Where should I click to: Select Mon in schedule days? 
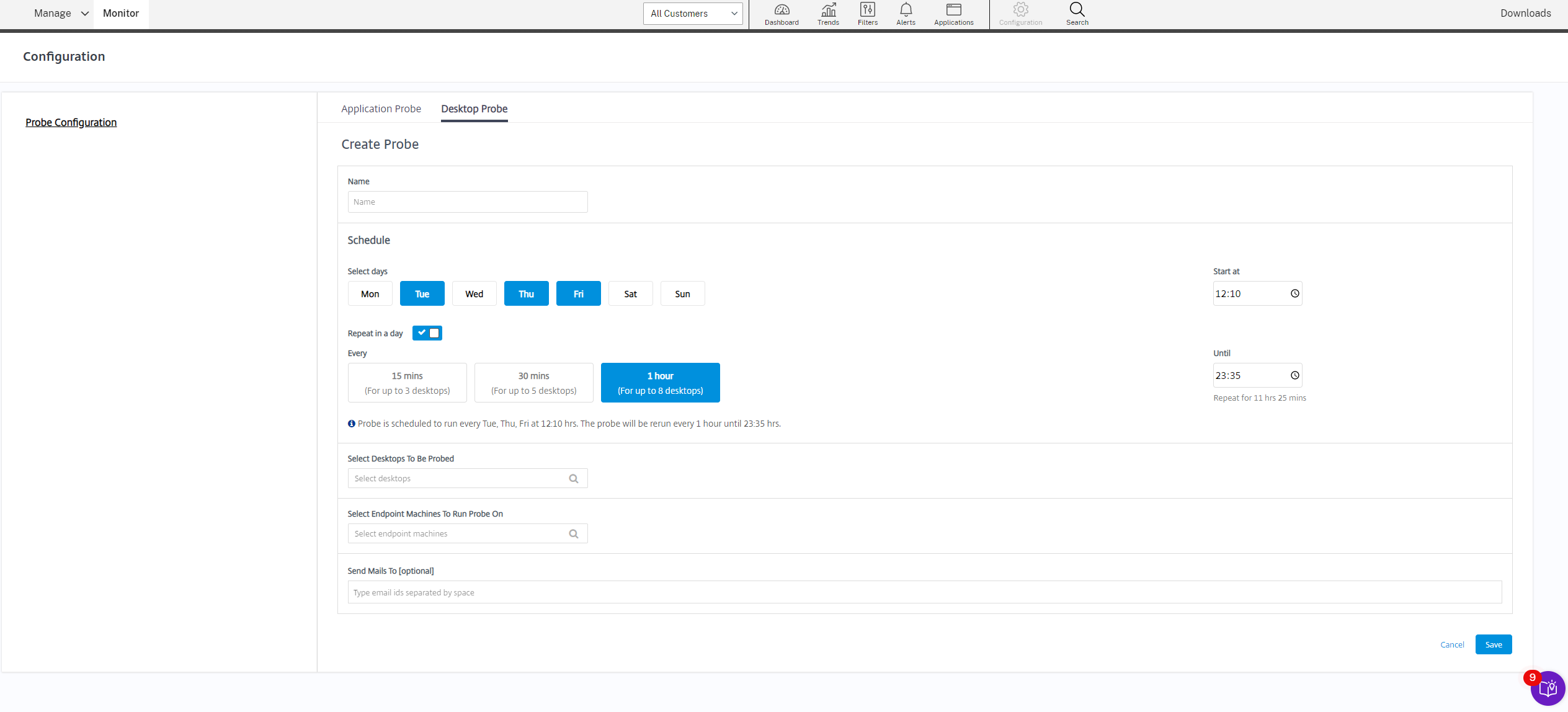point(370,294)
